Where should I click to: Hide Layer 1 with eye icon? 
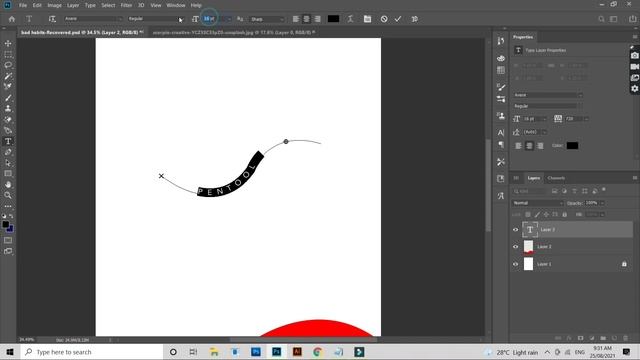[x=515, y=264]
